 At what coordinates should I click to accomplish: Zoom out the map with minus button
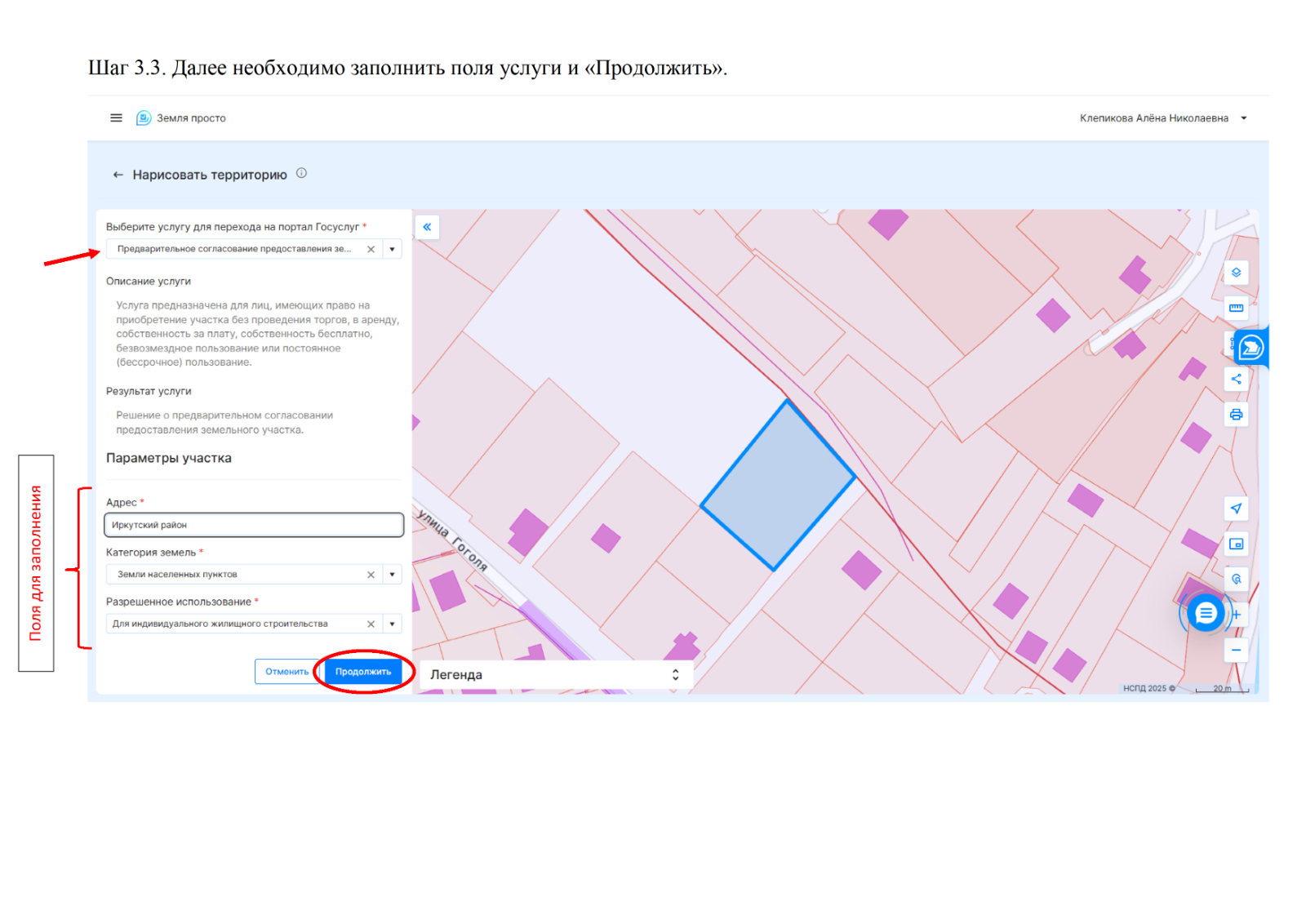(1236, 651)
